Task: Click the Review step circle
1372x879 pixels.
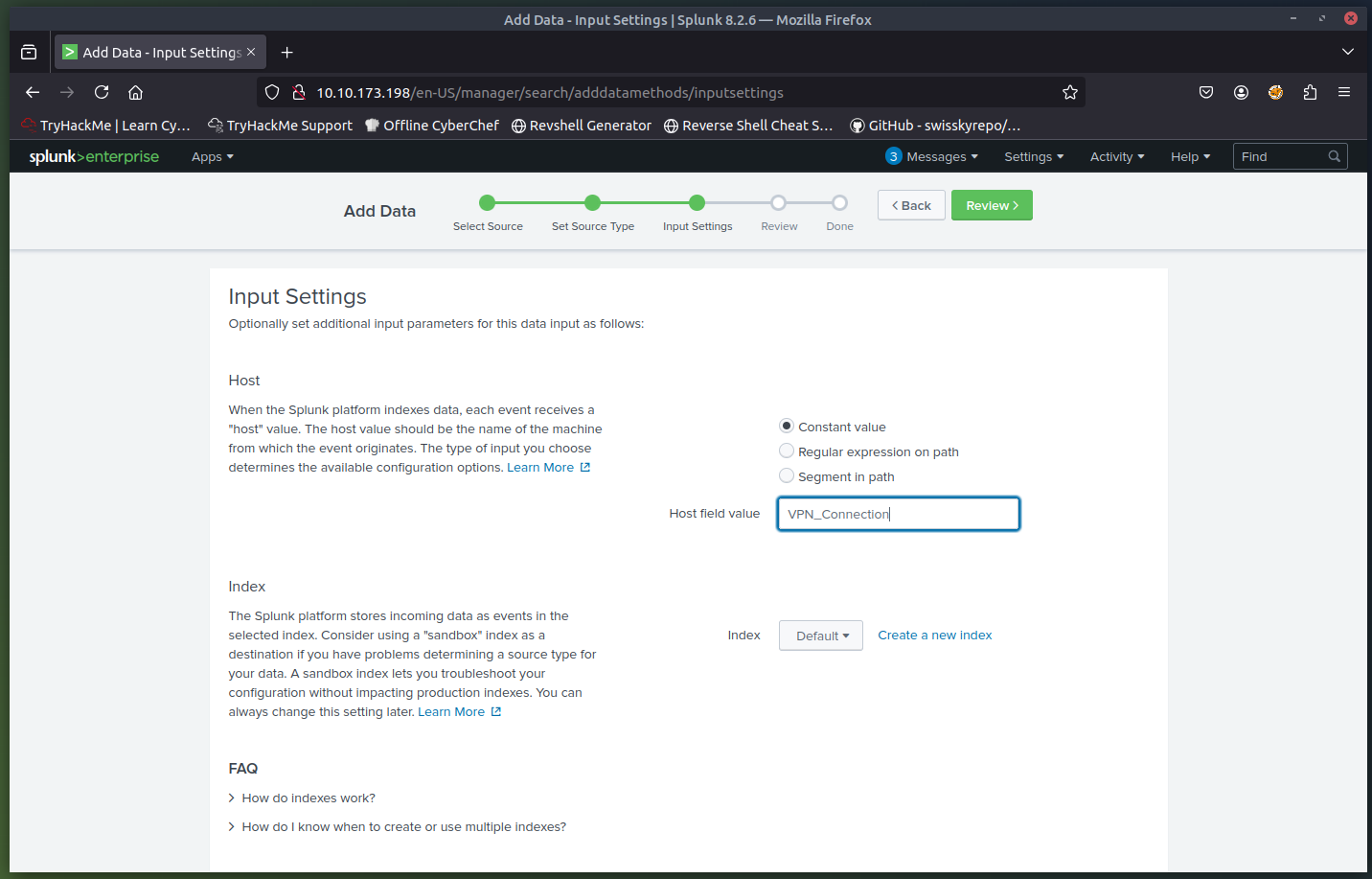Action: pyautogui.click(x=778, y=202)
